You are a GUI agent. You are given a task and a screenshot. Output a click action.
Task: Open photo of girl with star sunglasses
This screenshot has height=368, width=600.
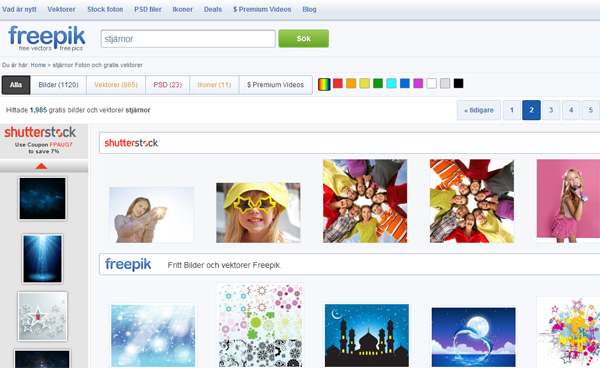point(258,213)
